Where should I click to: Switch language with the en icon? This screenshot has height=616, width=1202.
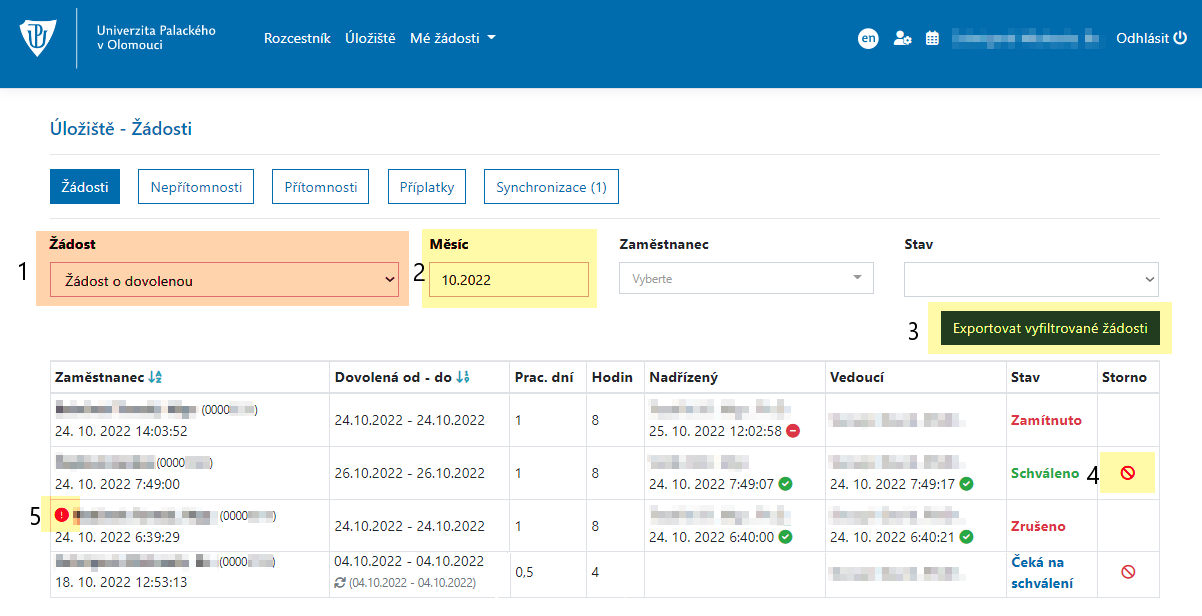point(868,38)
